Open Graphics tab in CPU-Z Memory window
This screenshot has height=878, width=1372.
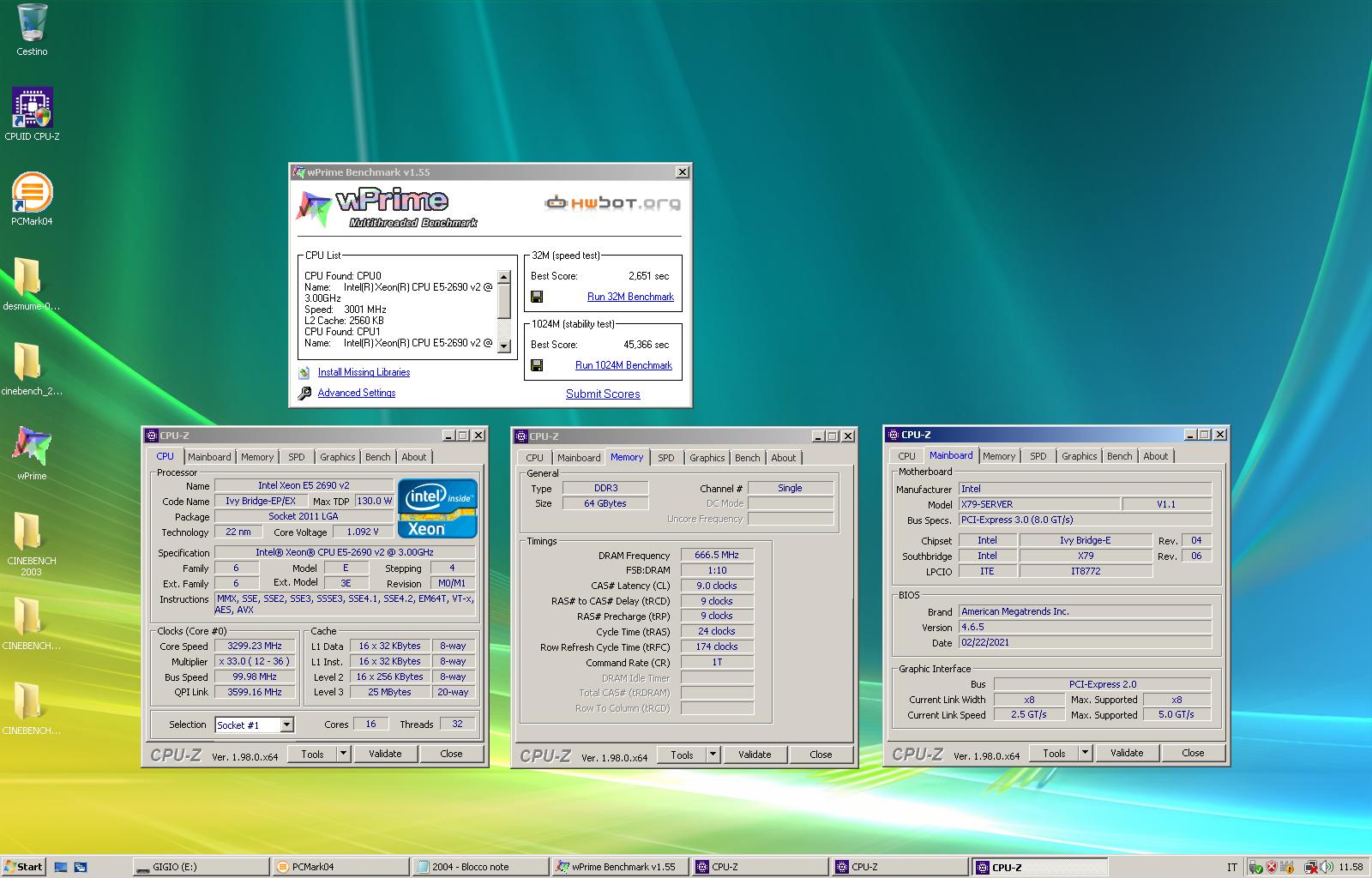[707, 459]
